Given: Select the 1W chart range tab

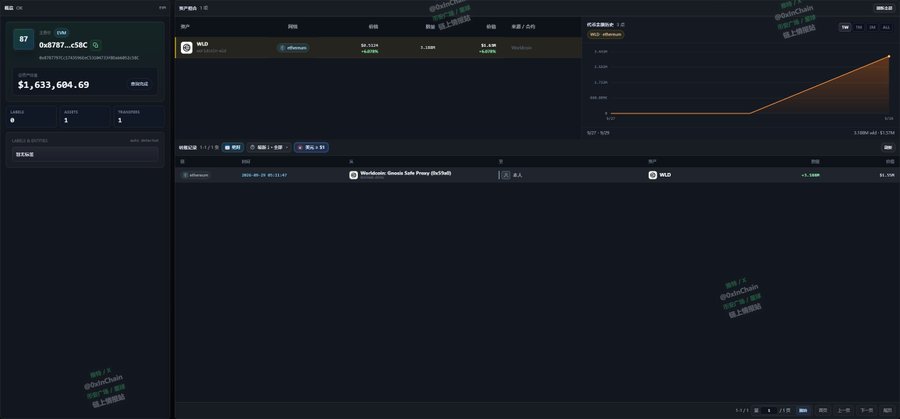Looking at the screenshot, I should point(845,28).
